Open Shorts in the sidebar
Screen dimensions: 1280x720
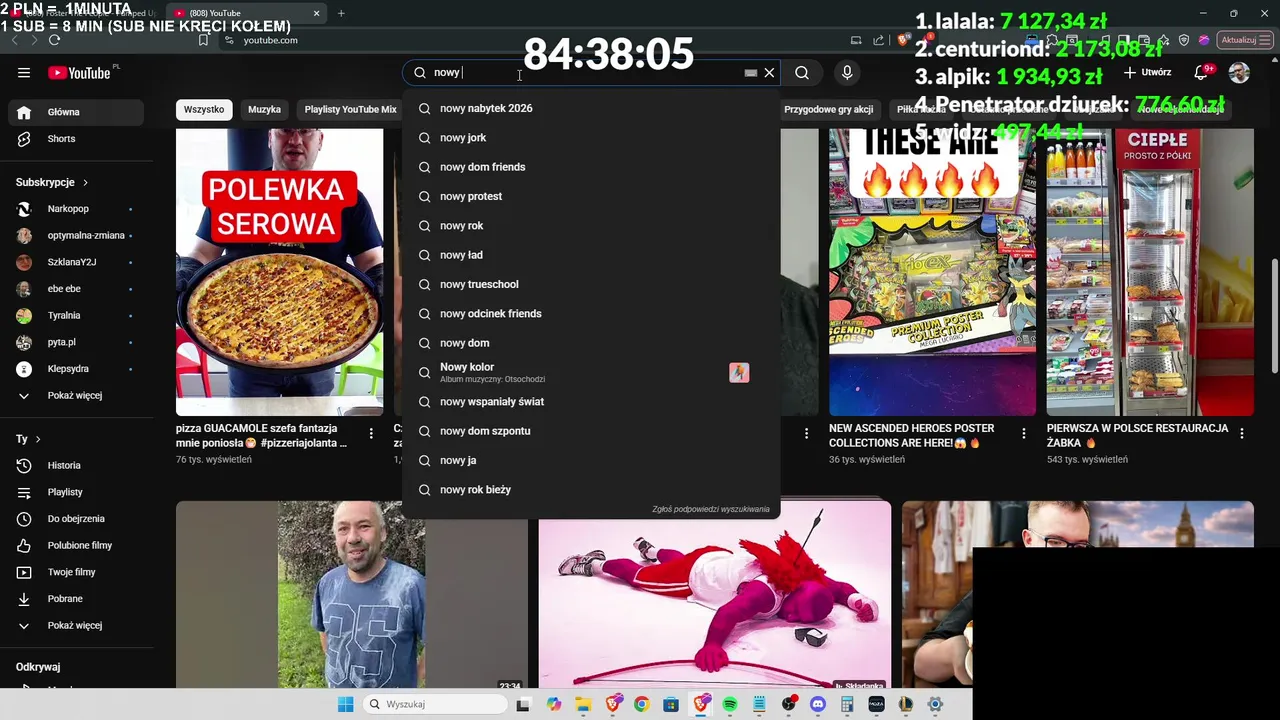coord(76,139)
